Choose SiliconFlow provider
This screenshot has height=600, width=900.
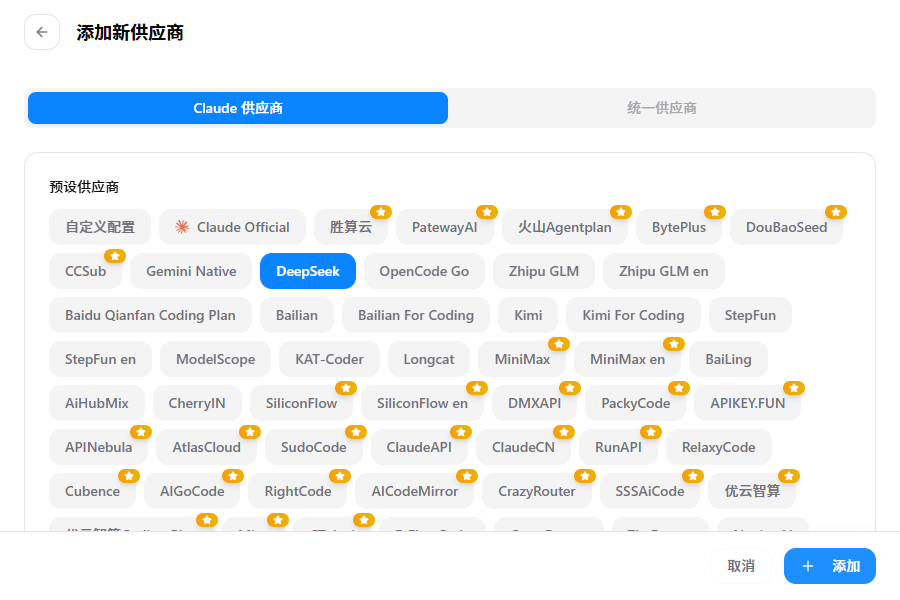tap(301, 403)
